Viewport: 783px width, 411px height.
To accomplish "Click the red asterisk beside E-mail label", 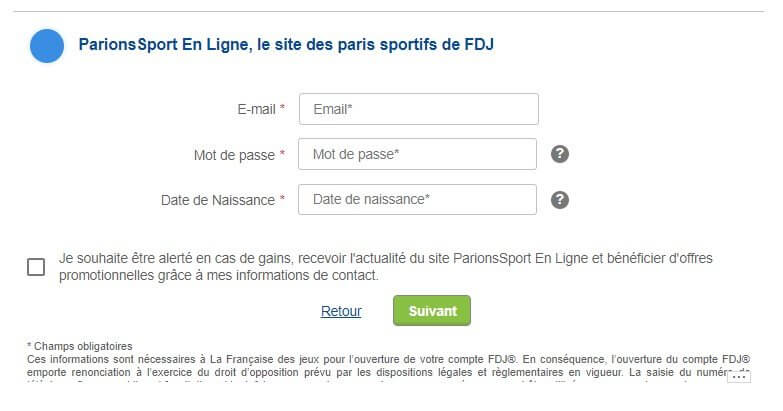I will pos(283,108).
